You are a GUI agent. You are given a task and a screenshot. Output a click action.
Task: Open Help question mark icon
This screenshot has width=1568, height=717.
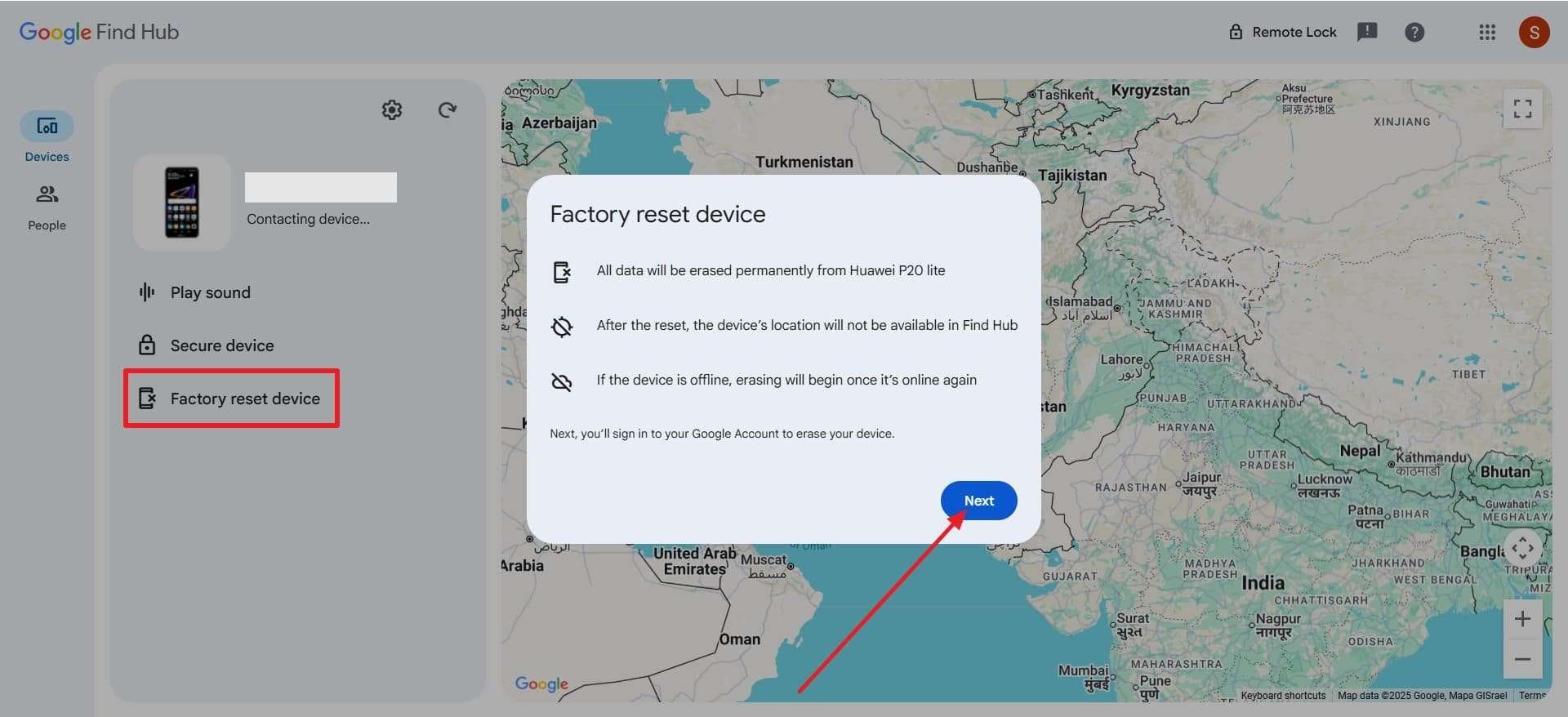1414,32
